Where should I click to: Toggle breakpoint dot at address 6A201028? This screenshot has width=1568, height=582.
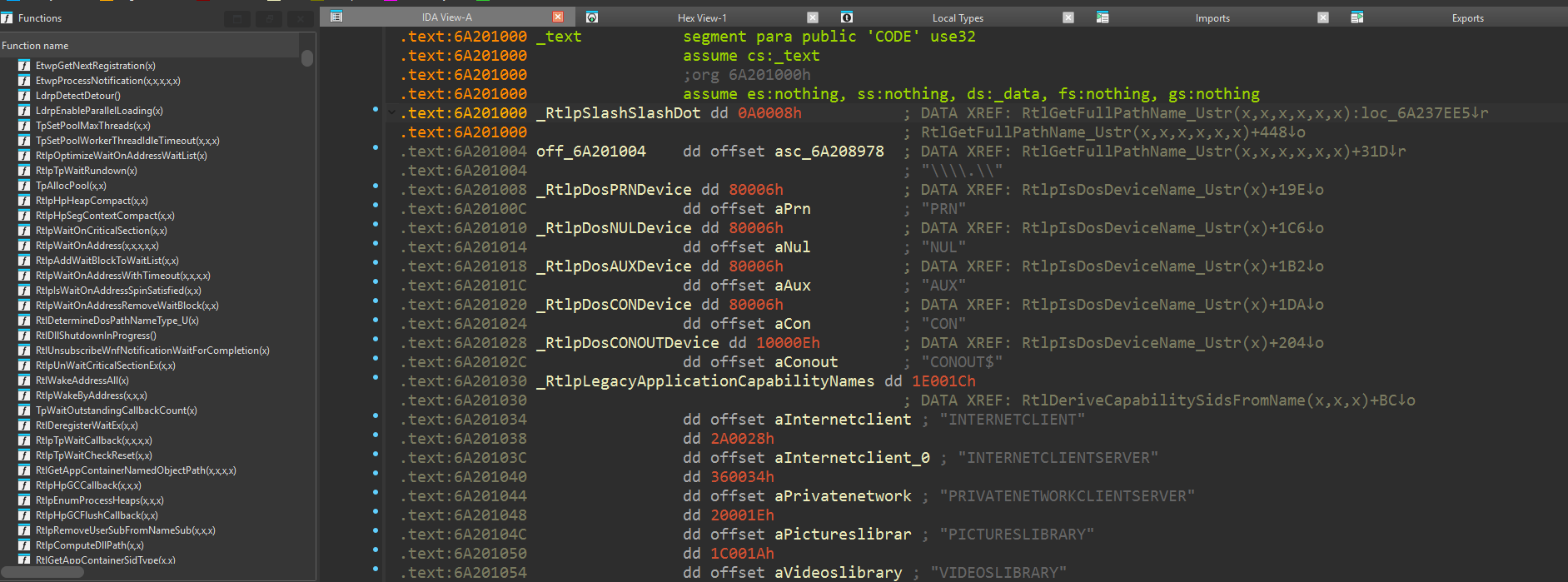[x=376, y=339]
